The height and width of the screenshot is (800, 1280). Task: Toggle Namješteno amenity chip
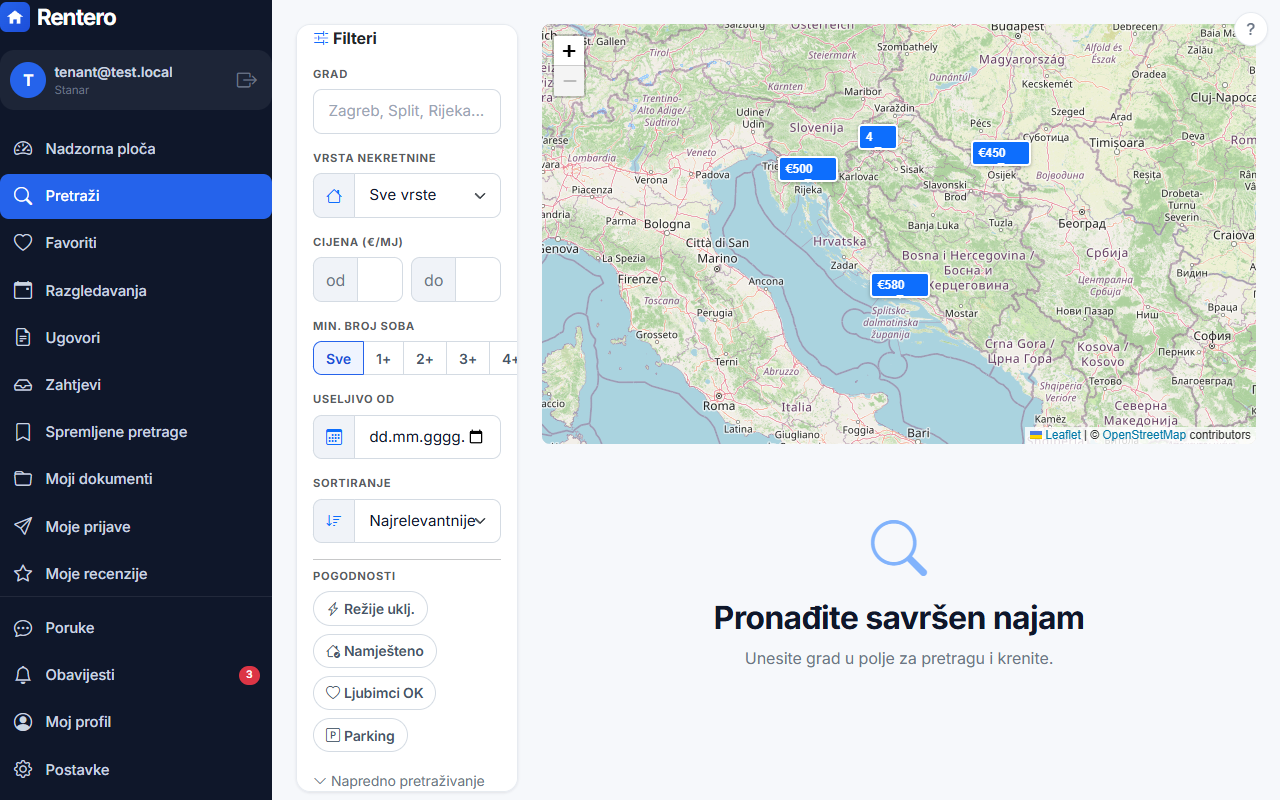375,651
